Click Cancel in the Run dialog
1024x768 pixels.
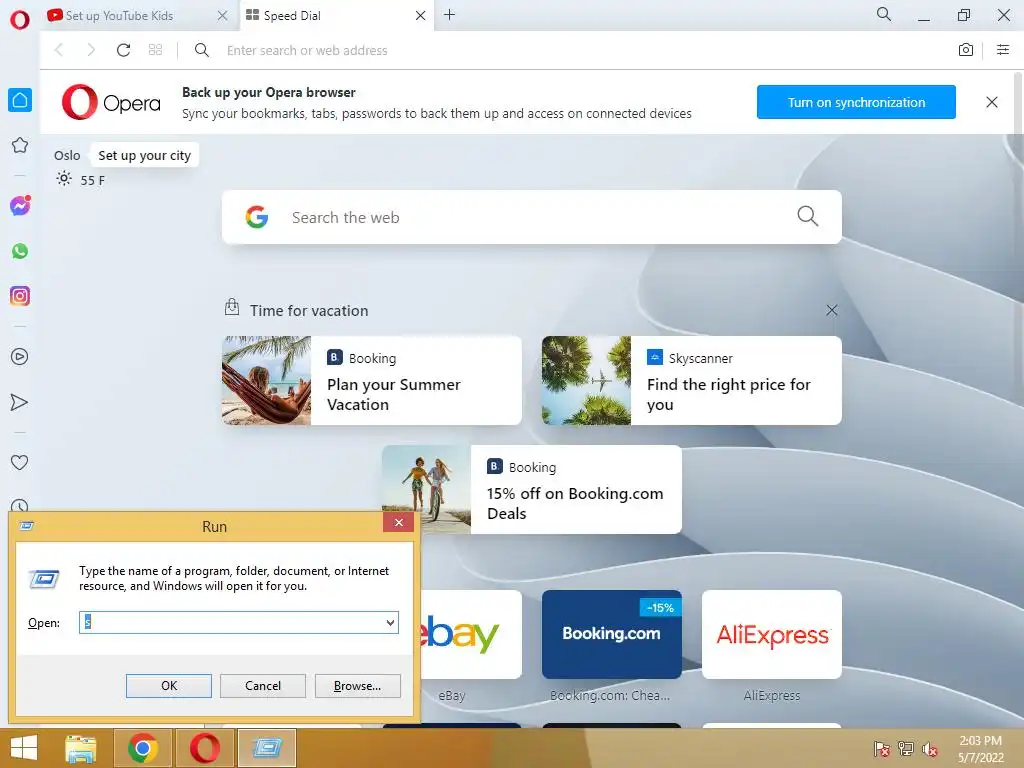(x=263, y=686)
